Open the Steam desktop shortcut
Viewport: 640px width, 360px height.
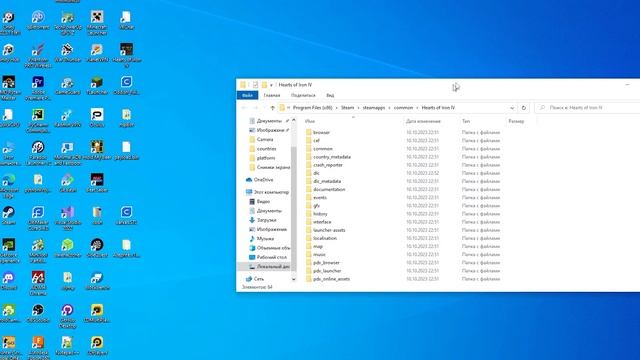9,216
